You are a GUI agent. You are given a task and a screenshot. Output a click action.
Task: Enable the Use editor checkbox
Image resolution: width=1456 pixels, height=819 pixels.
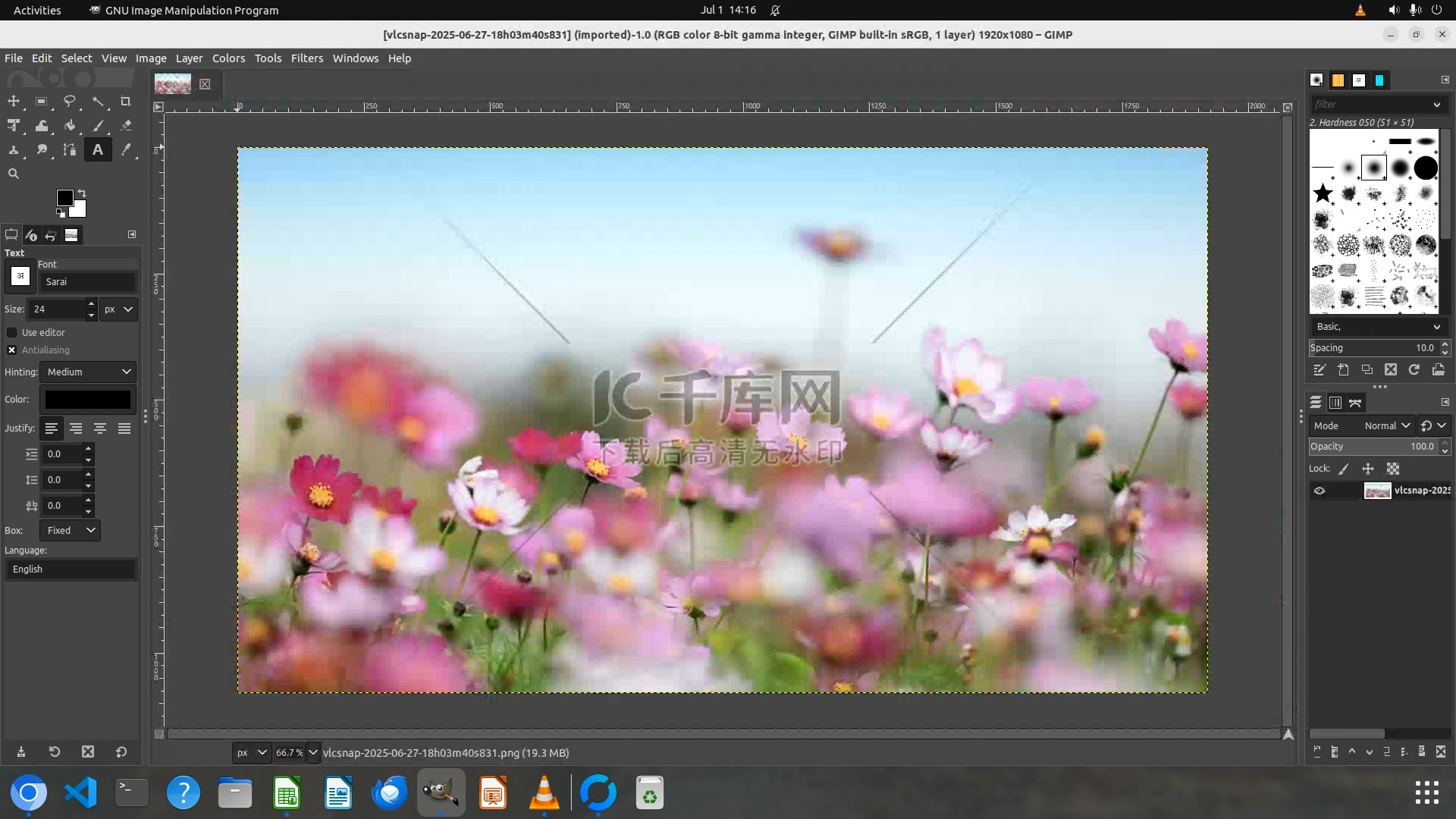[x=12, y=332]
